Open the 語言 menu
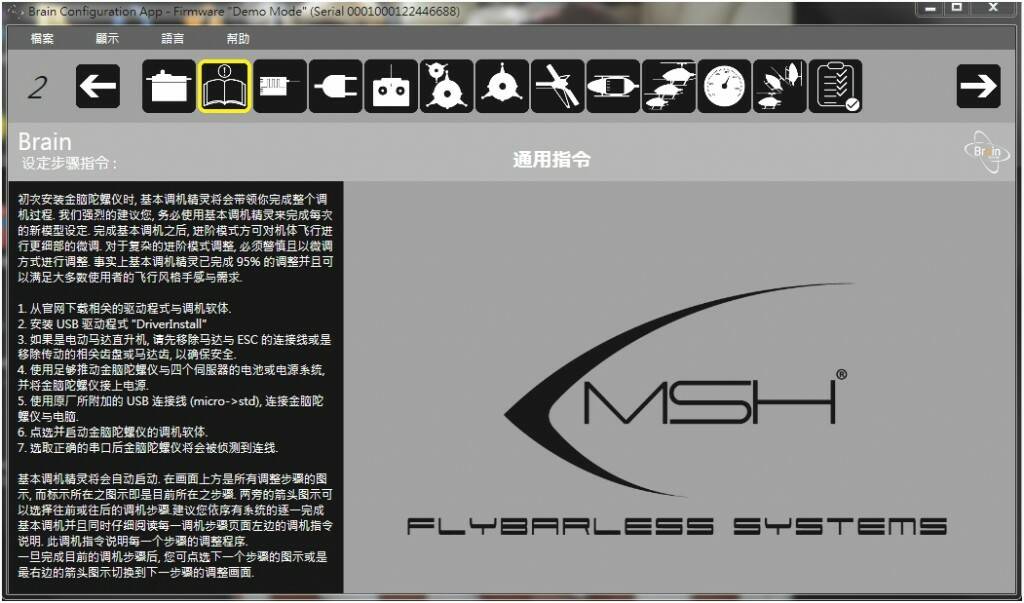 pyautogui.click(x=172, y=39)
